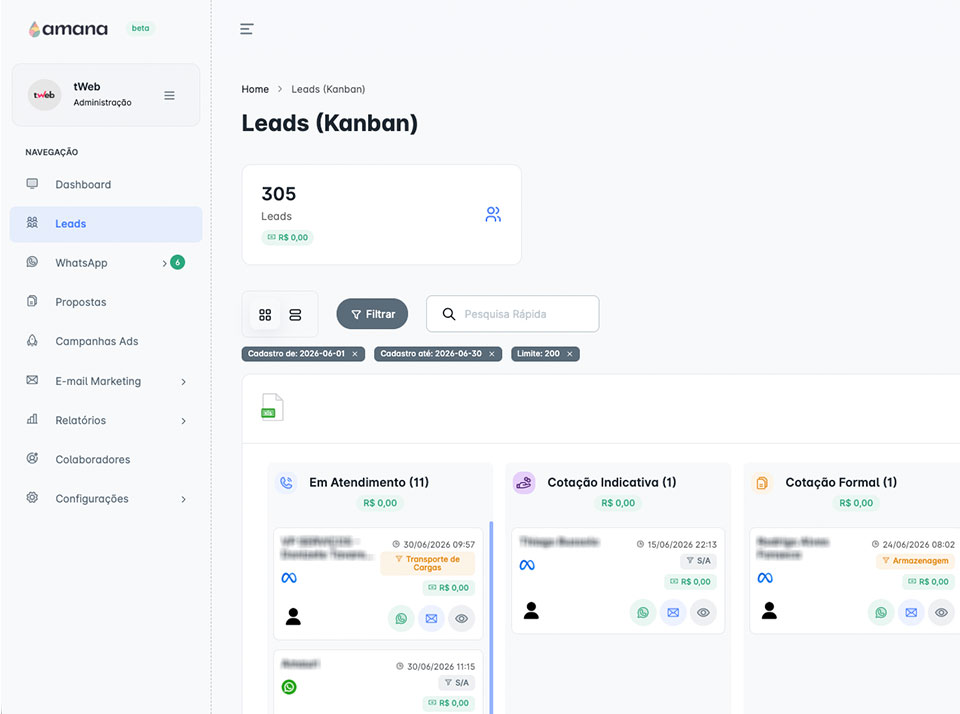
Task: Expand the Configurações submenu
Action: coord(184,499)
